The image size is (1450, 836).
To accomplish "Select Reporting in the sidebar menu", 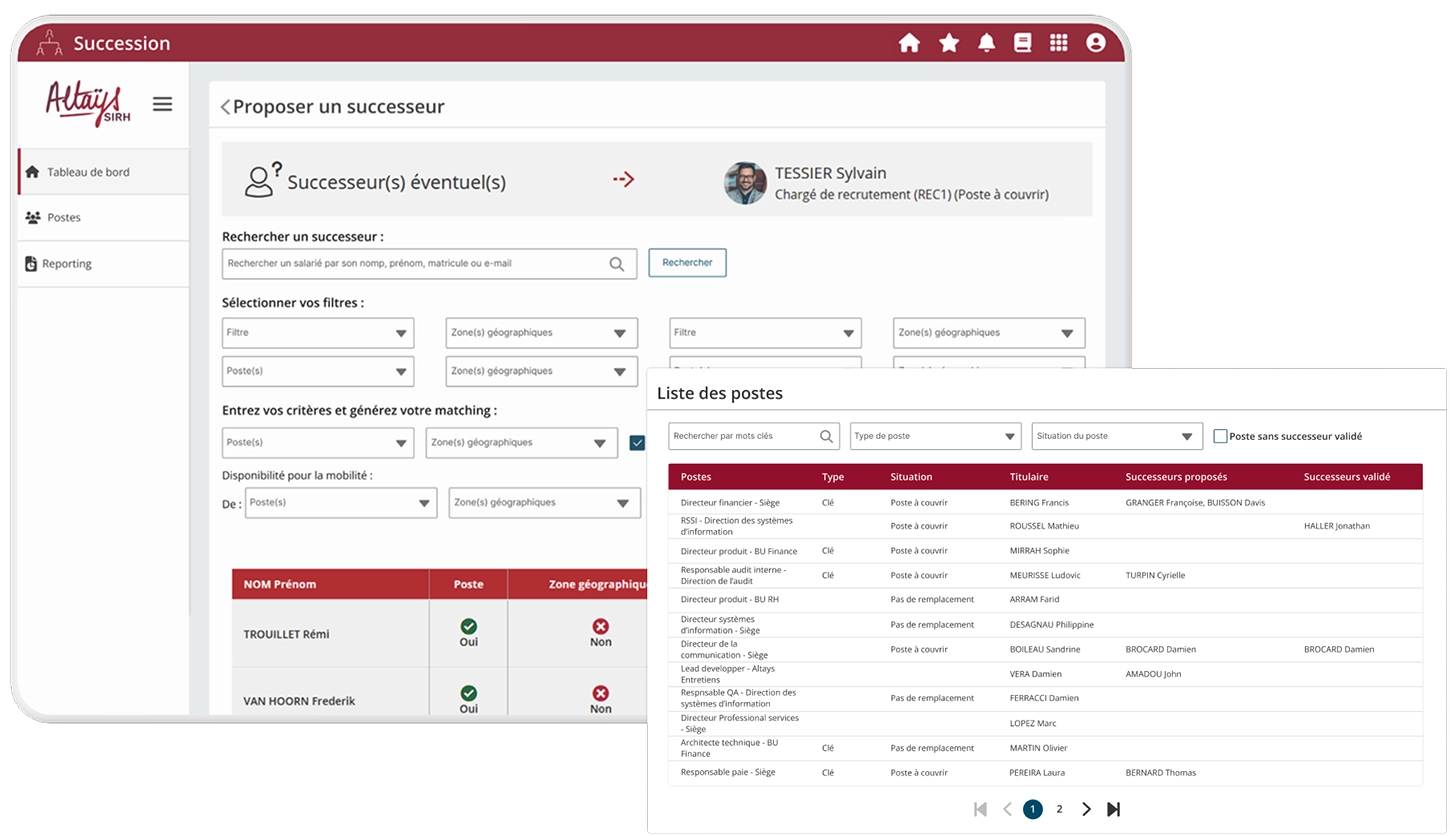I will (x=67, y=264).
